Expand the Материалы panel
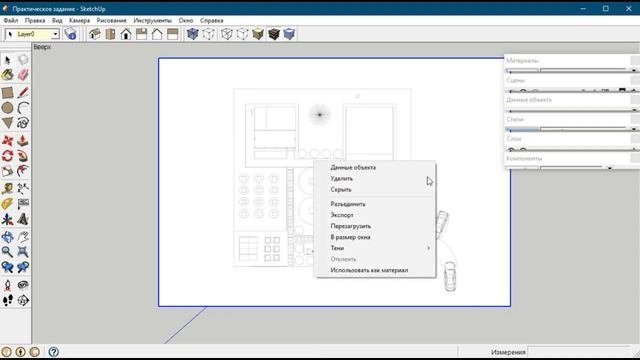This screenshot has width=640, height=360. (572, 60)
